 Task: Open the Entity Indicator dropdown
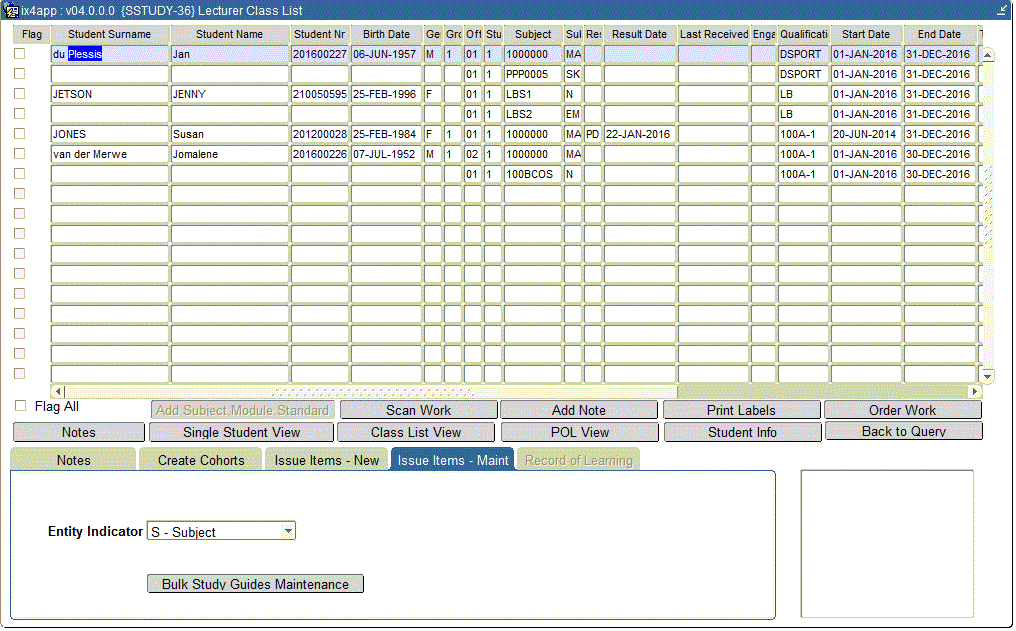click(288, 532)
